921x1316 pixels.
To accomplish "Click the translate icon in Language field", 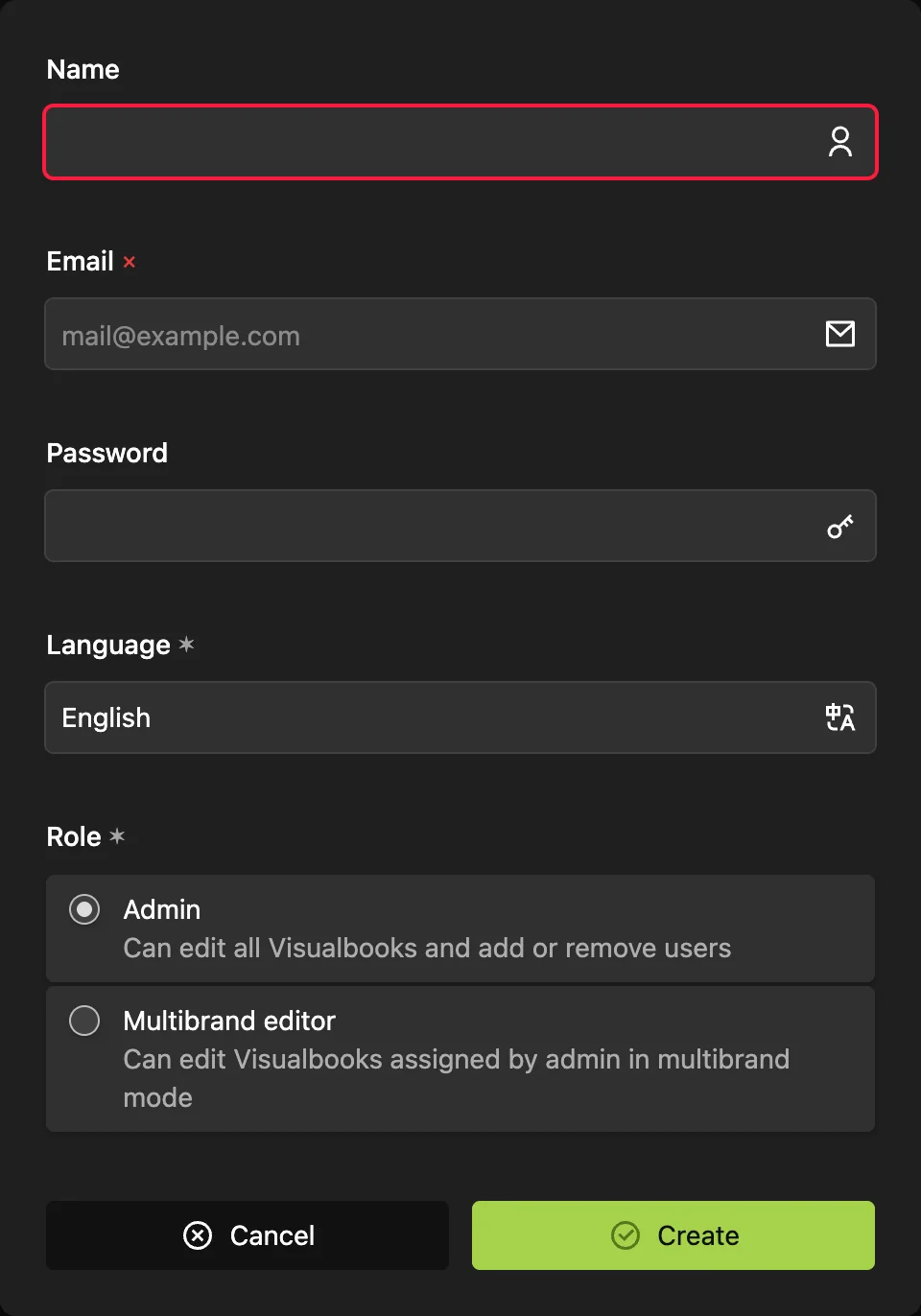I will tap(840, 717).
